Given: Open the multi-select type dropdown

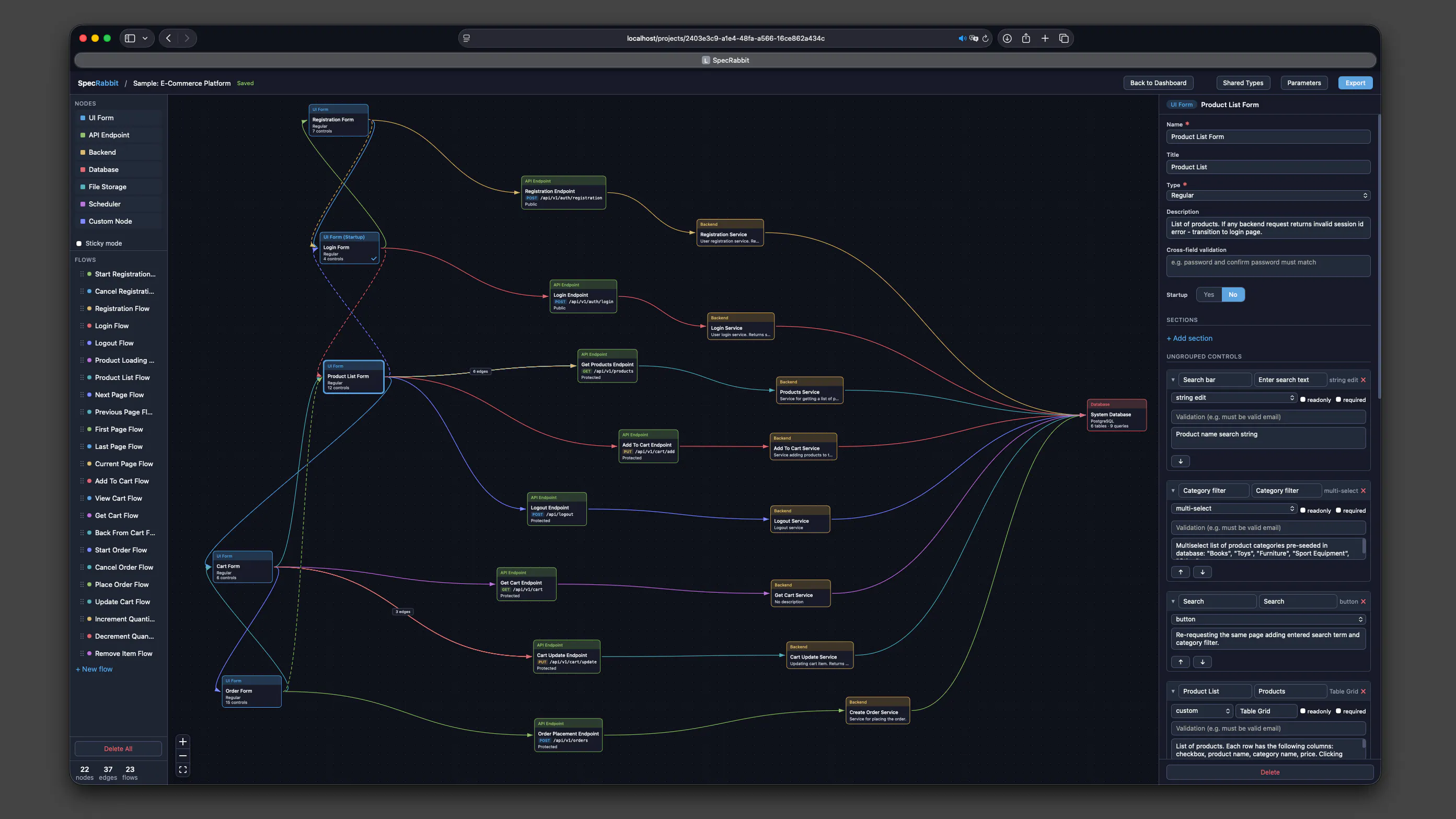Looking at the screenshot, I should point(1234,509).
